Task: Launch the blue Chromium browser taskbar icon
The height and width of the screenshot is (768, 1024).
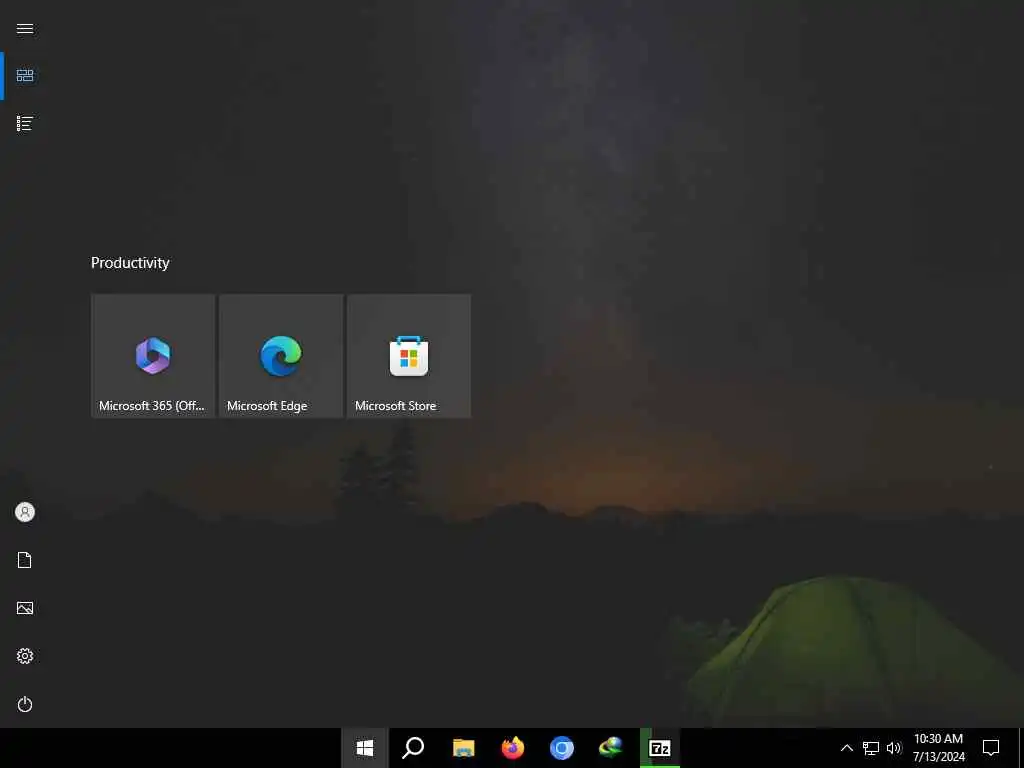Action: click(562, 748)
